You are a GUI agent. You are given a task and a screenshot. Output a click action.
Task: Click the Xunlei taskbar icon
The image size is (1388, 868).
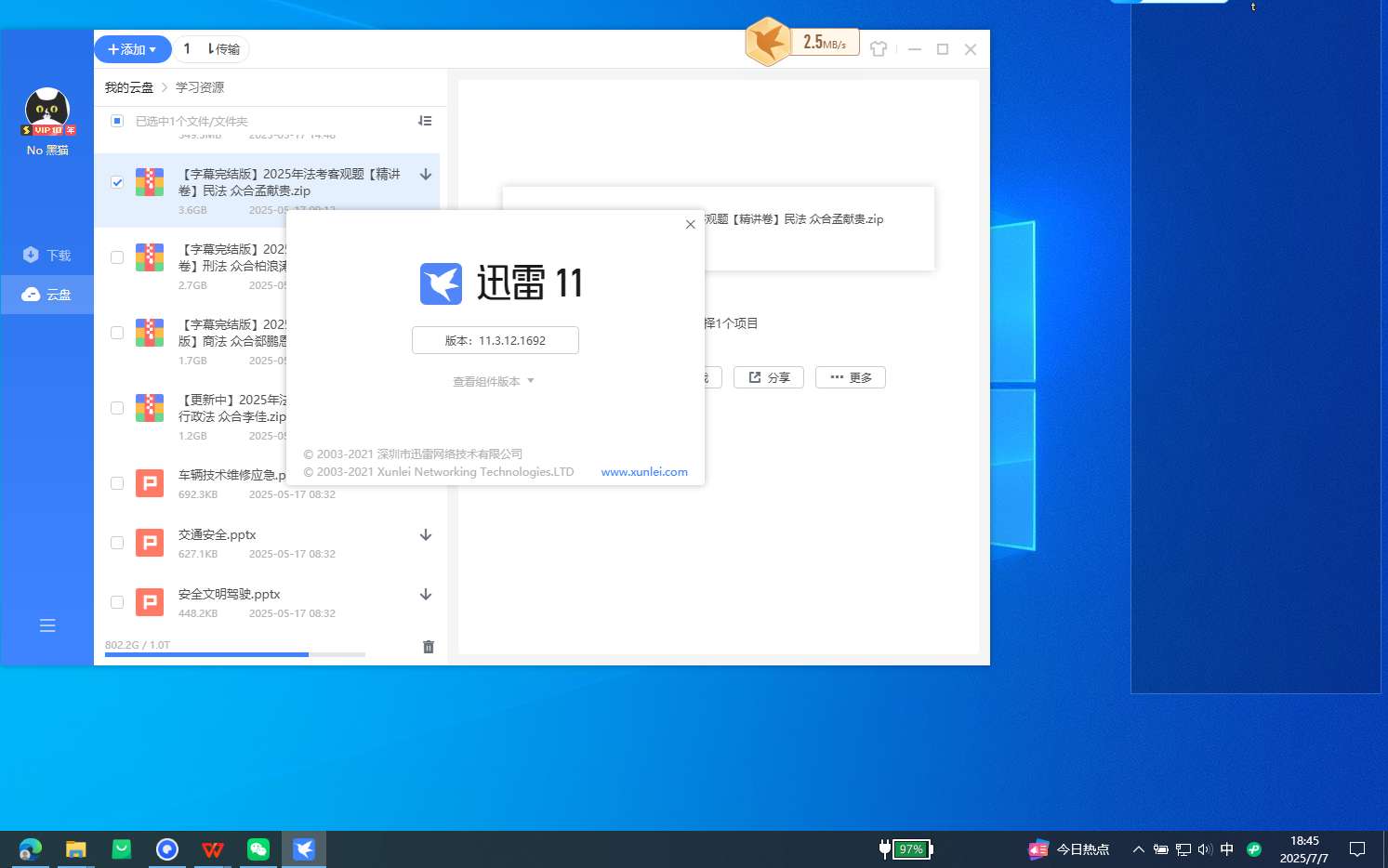coord(304,849)
